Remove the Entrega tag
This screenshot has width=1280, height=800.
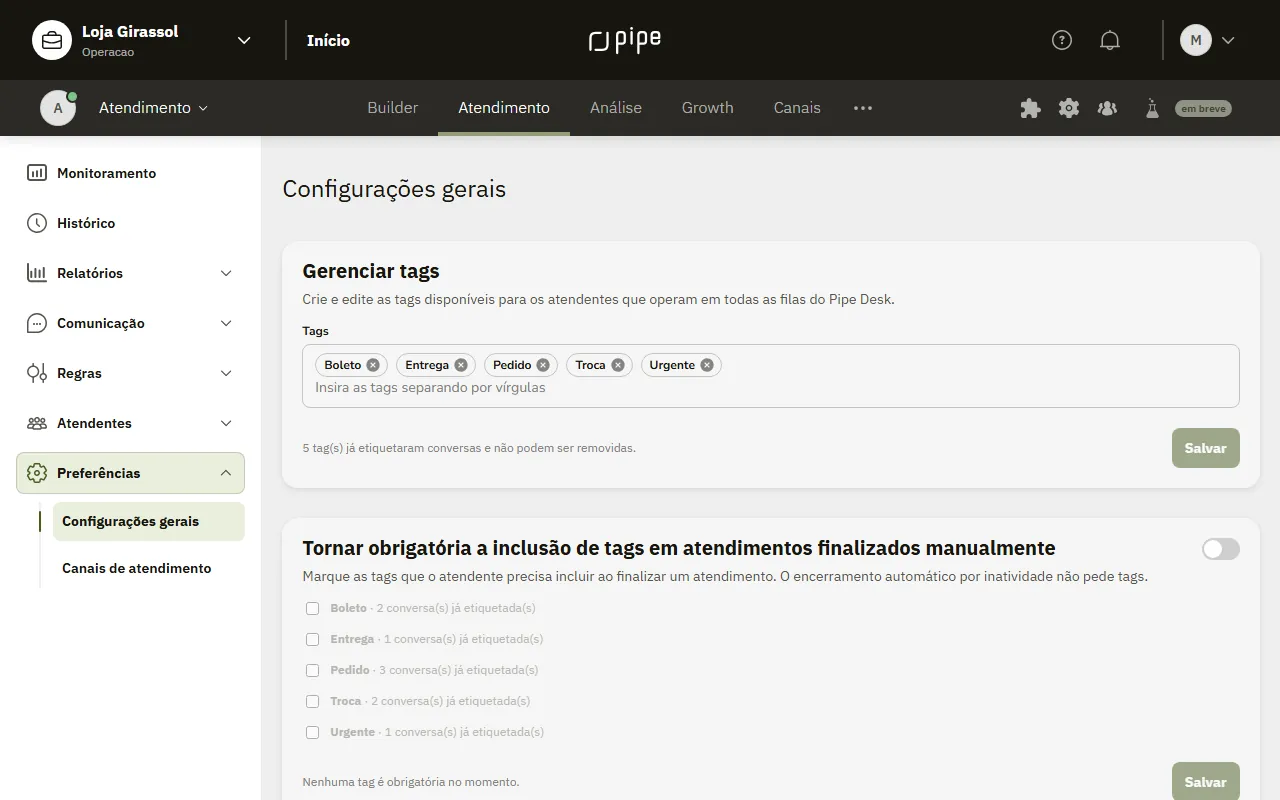click(461, 365)
